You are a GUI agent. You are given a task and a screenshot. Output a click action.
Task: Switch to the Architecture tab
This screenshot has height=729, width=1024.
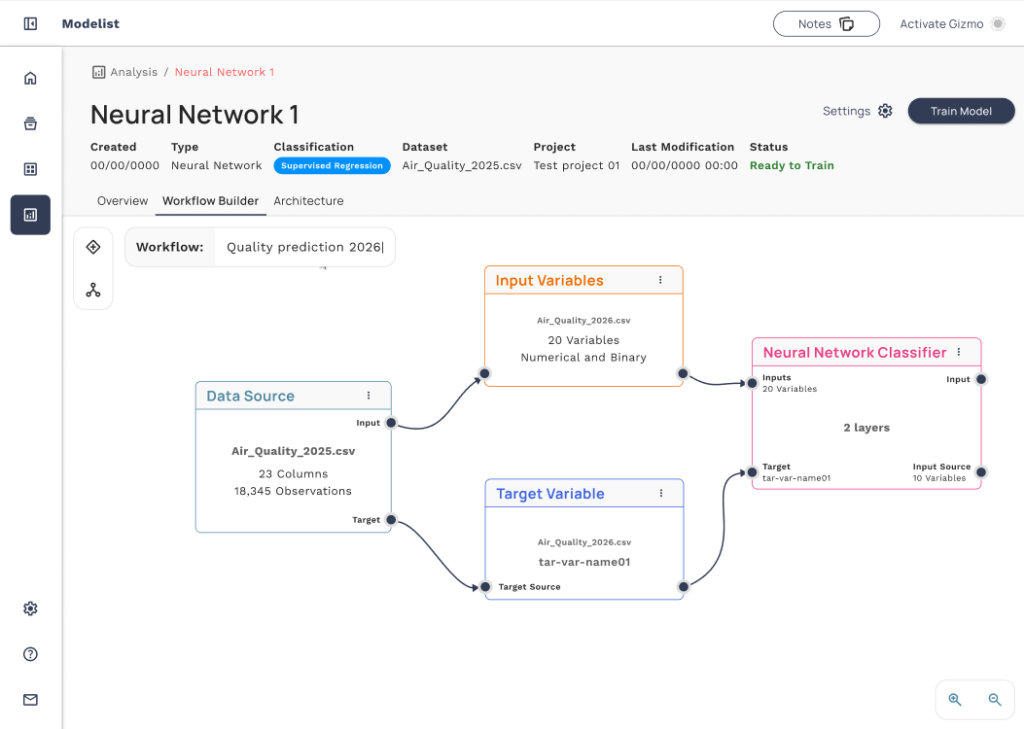pyautogui.click(x=308, y=201)
